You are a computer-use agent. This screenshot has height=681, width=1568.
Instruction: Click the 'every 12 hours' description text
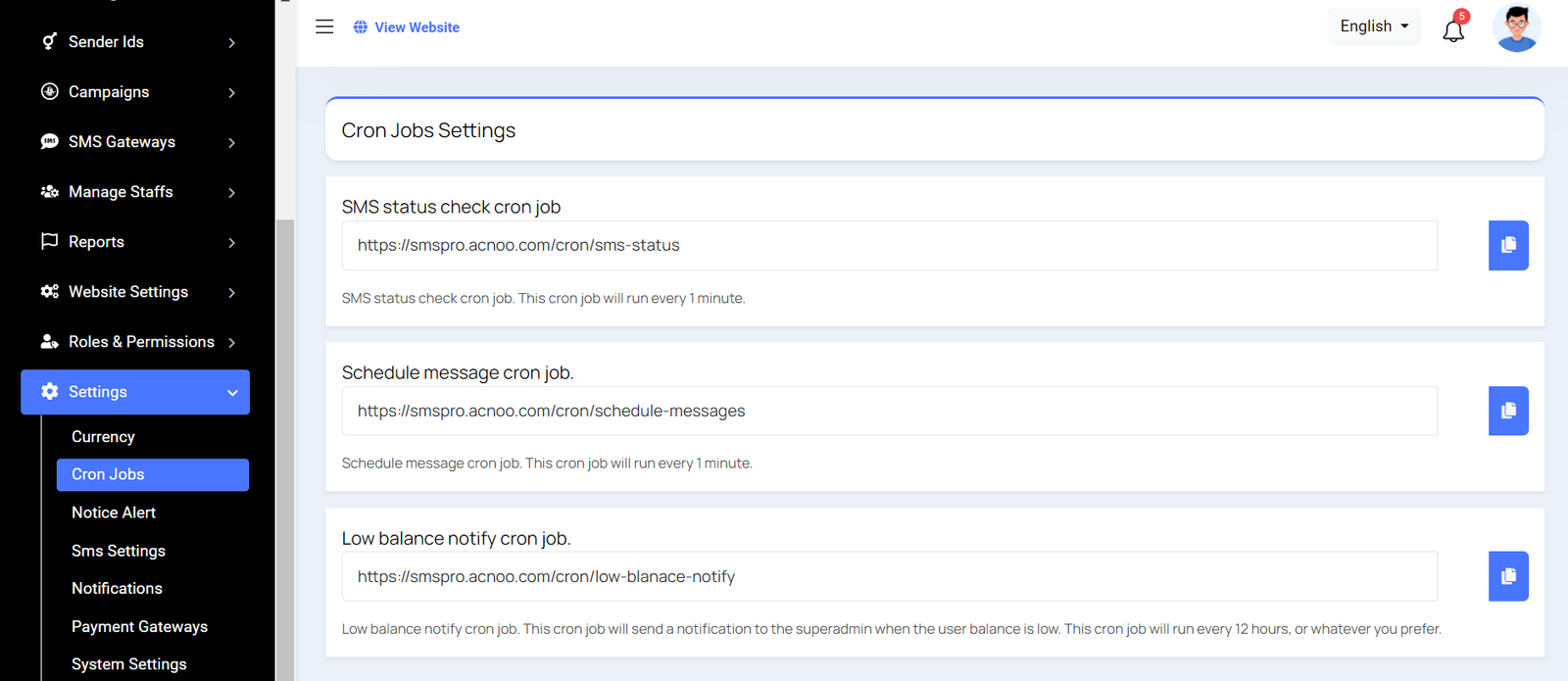(x=891, y=628)
